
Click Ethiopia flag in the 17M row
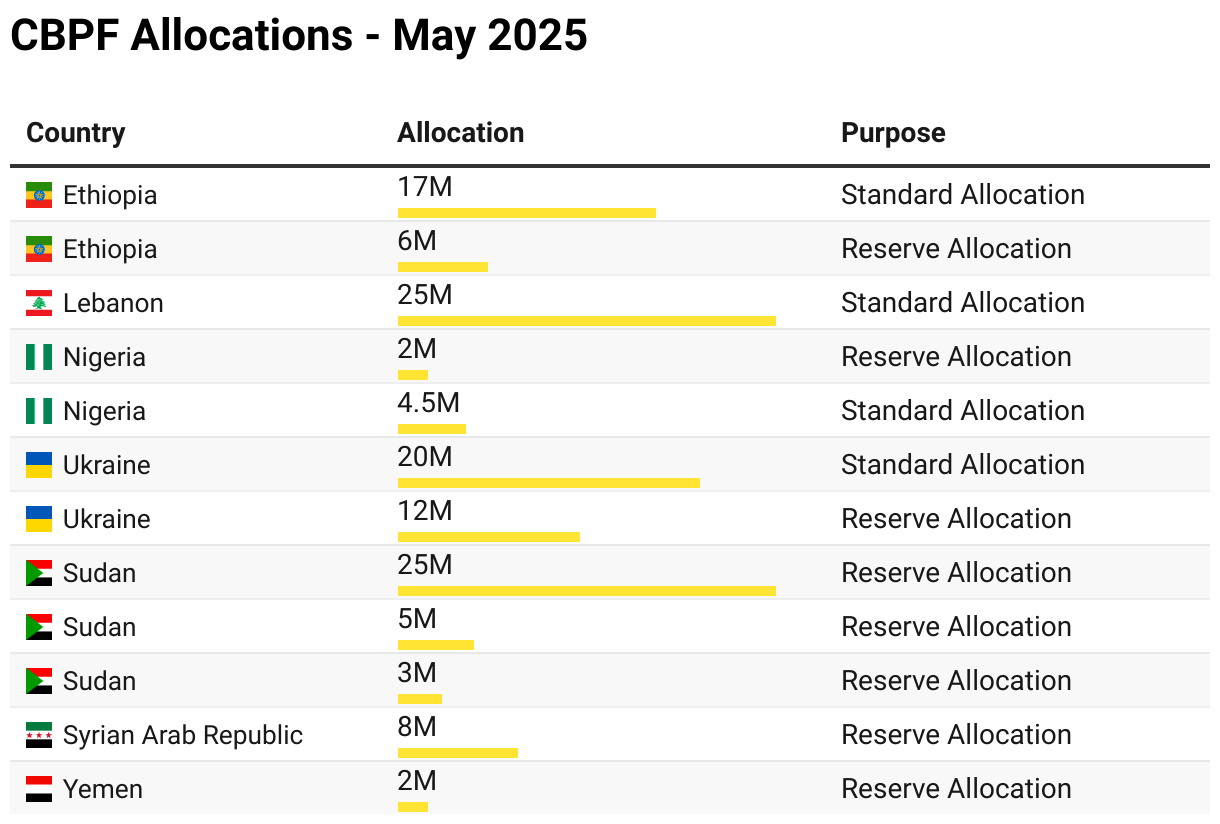pyautogui.click(x=39, y=196)
